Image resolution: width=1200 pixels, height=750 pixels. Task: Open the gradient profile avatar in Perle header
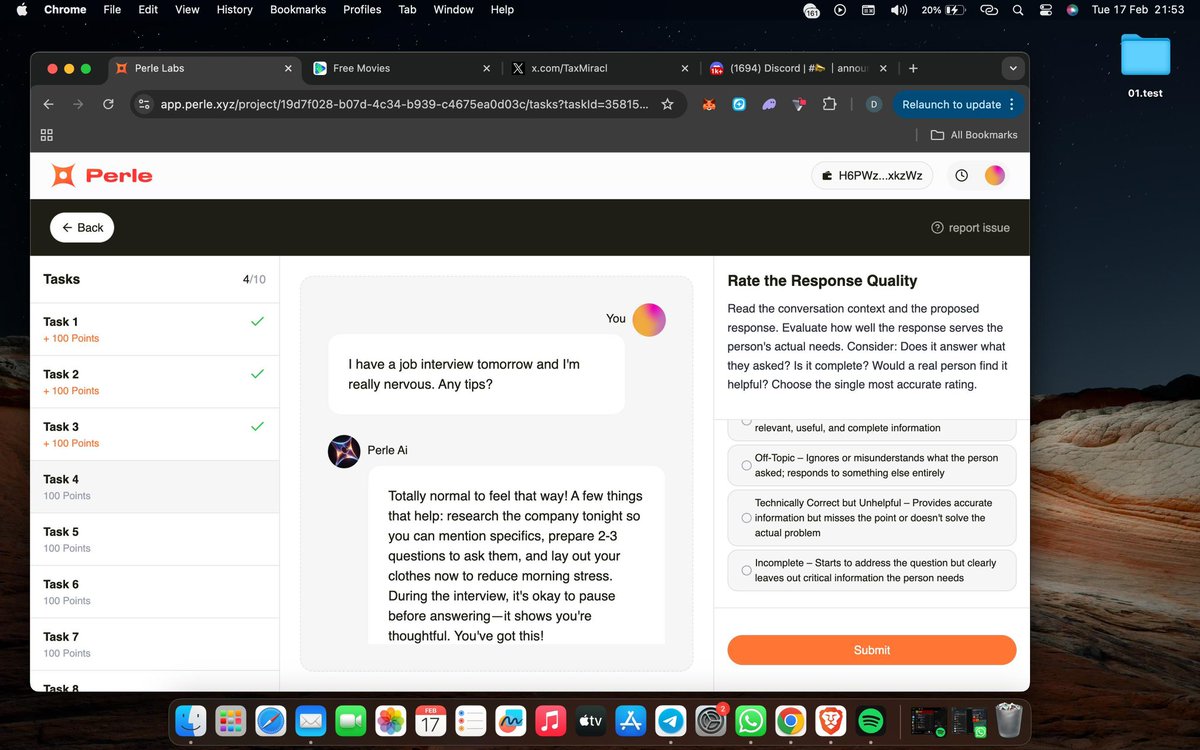click(x=994, y=175)
